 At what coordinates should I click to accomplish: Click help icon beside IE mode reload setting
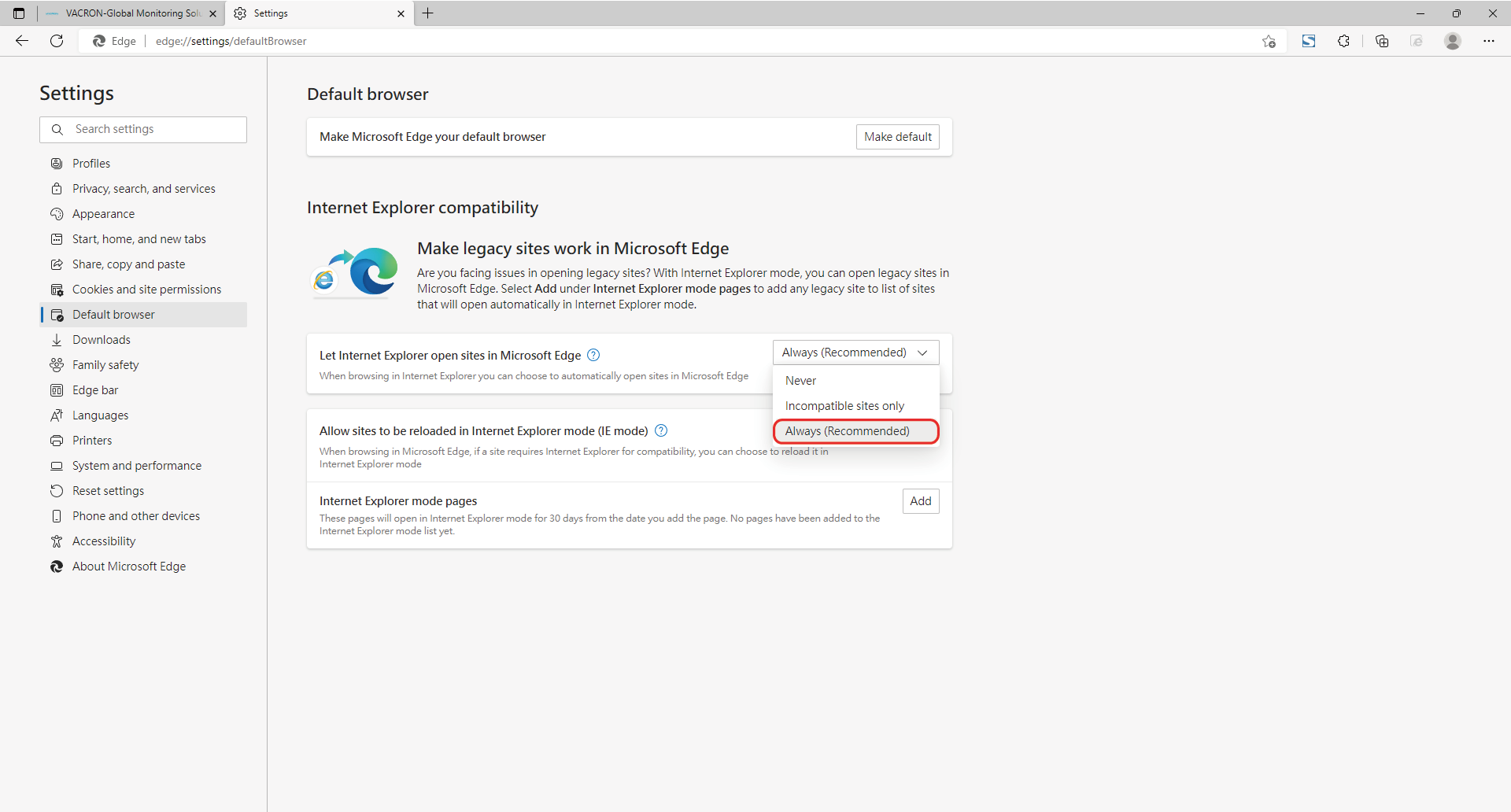661,430
